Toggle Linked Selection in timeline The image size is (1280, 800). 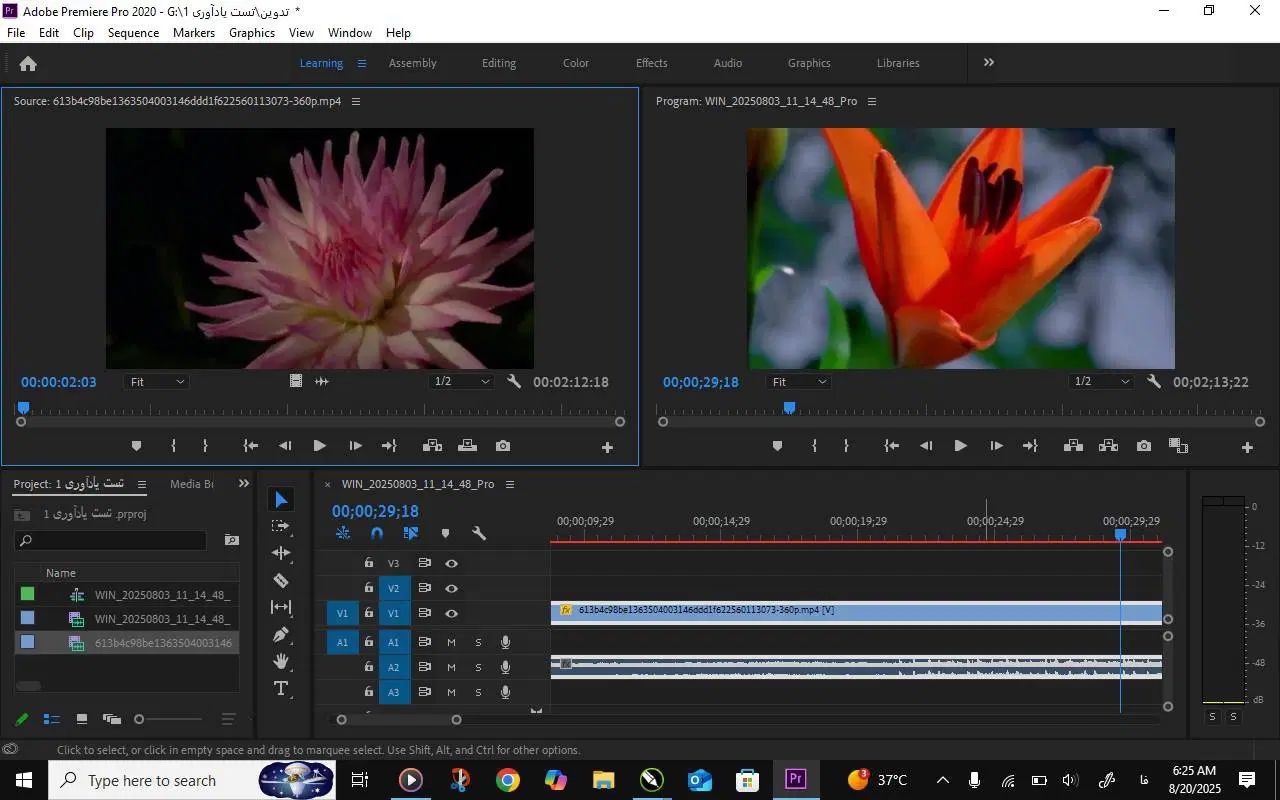click(411, 534)
